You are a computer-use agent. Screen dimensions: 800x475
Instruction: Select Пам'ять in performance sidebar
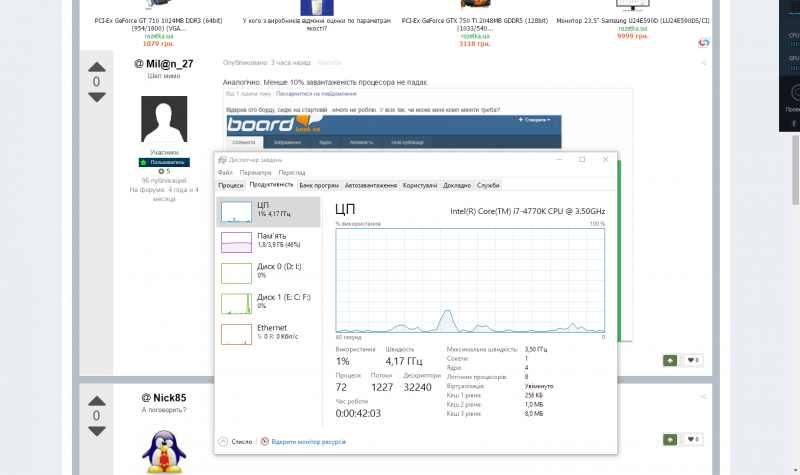[268, 241]
